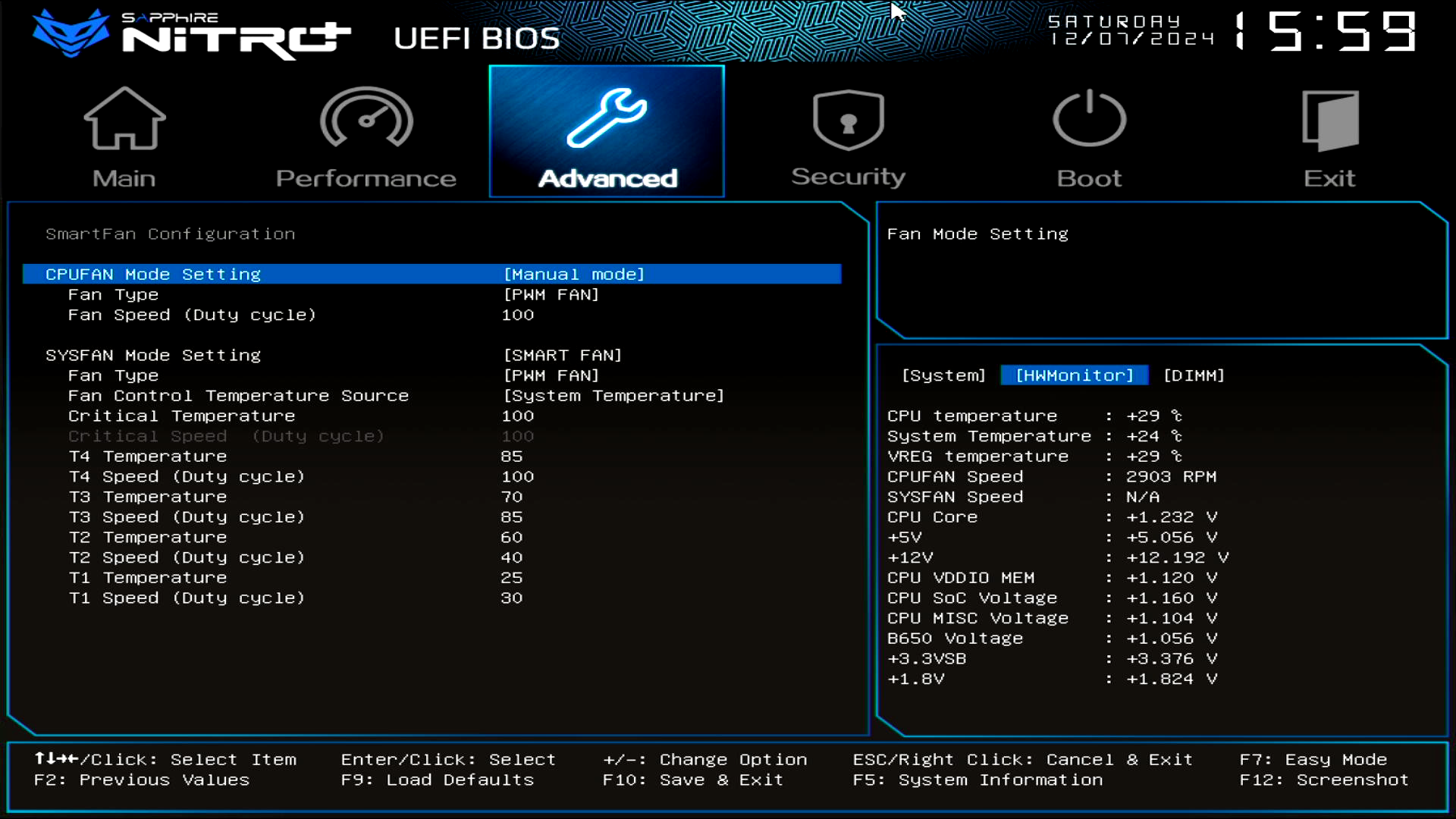Open SYSFAN Mode Setting SMART FAN option

[x=563, y=356]
